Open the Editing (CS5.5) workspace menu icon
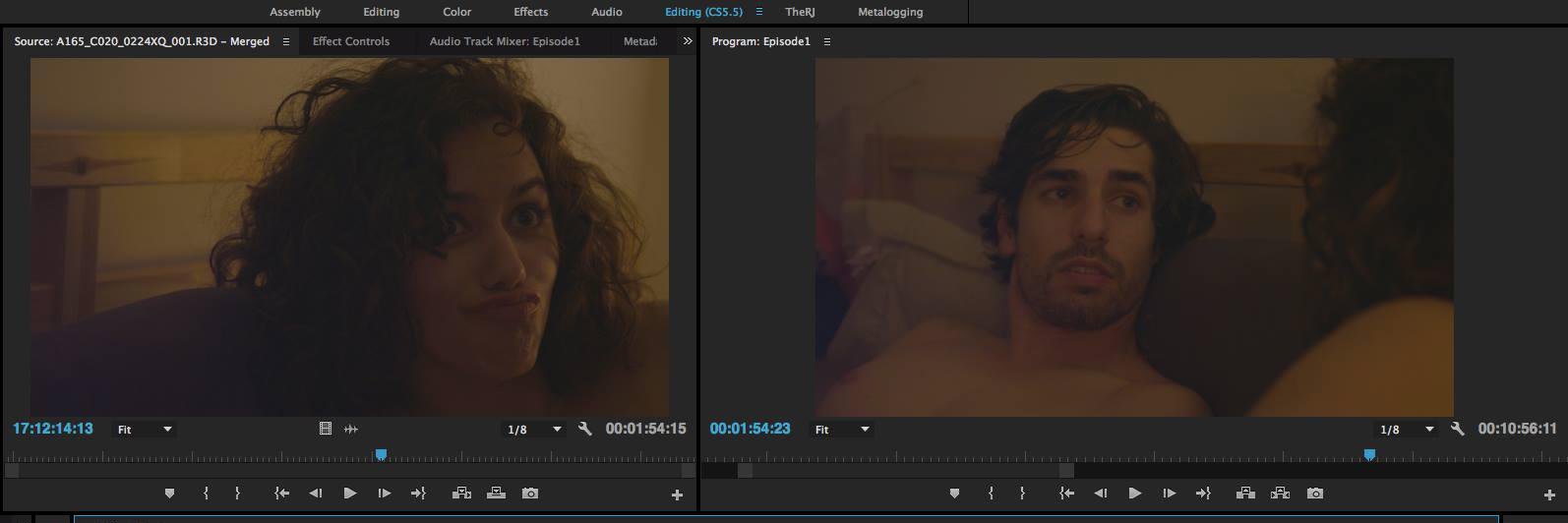 (x=759, y=13)
